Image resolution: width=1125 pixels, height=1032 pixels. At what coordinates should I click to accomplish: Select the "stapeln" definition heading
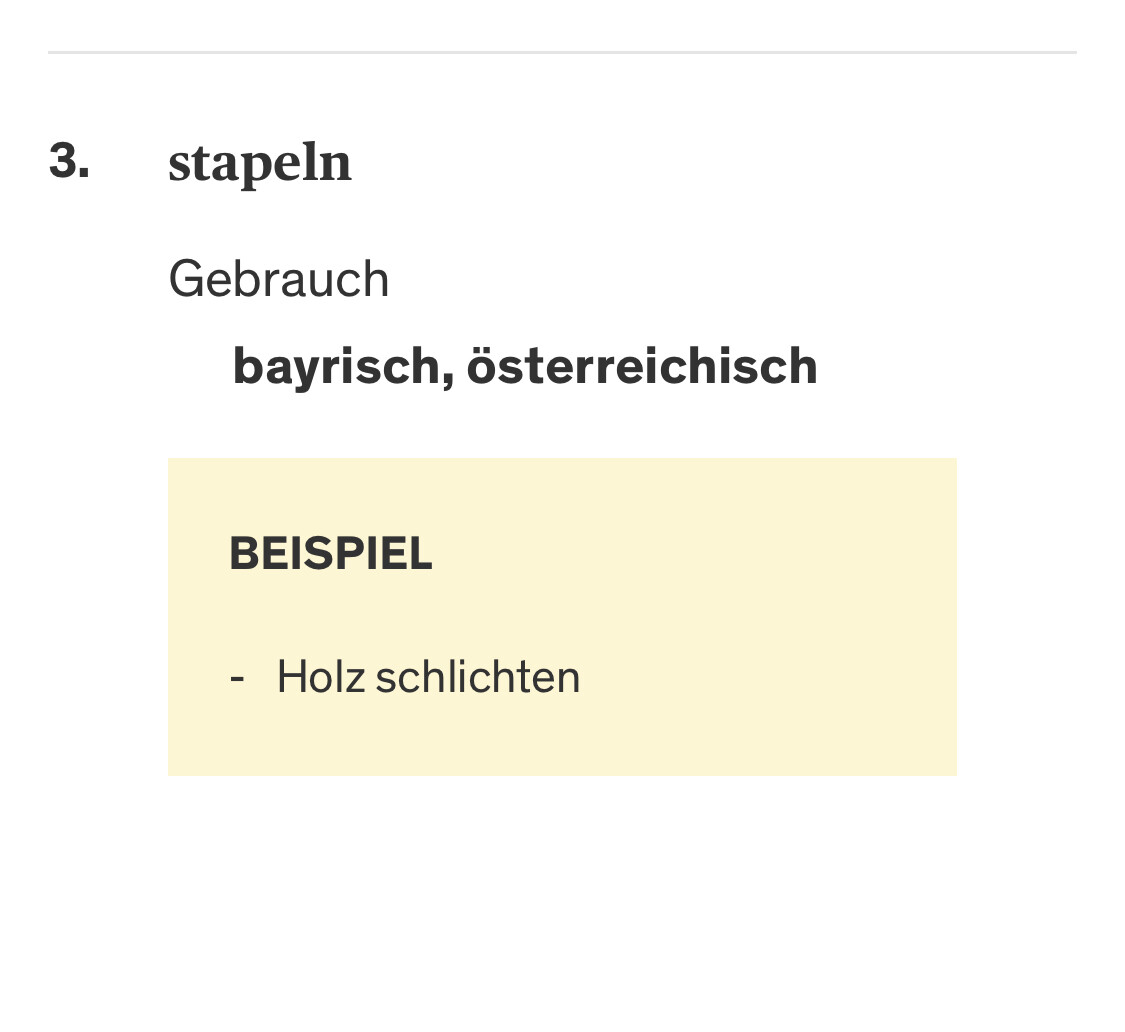pos(260,163)
